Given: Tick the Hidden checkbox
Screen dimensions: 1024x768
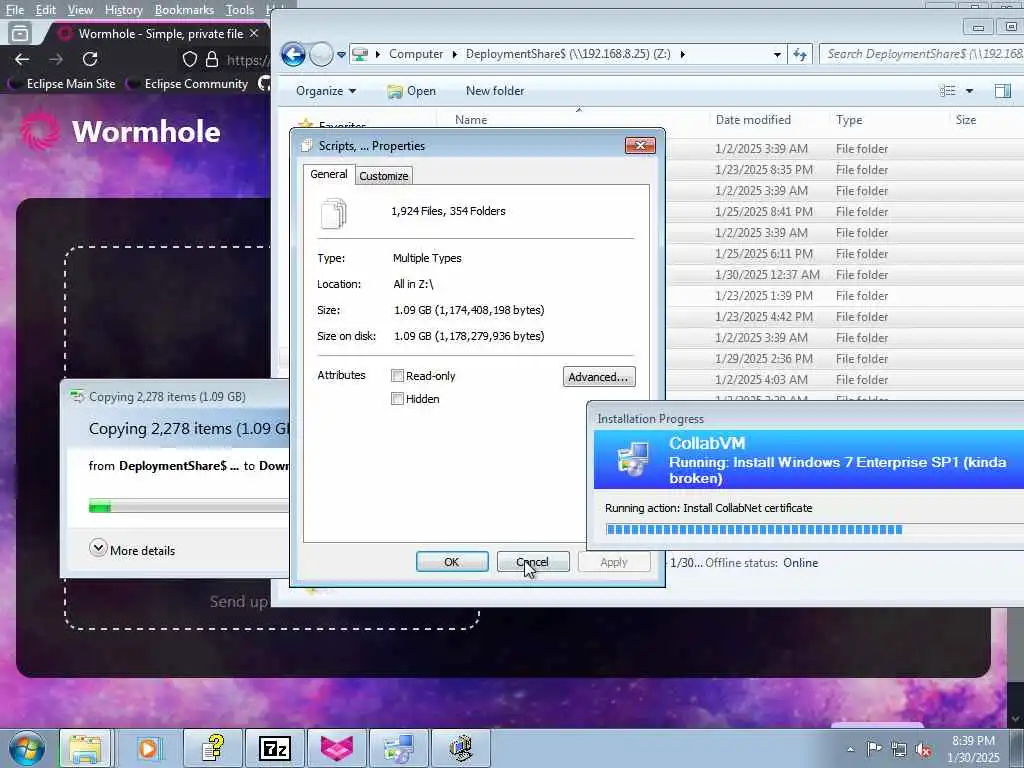Looking at the screenshot, I should click(x=397, y=398).
